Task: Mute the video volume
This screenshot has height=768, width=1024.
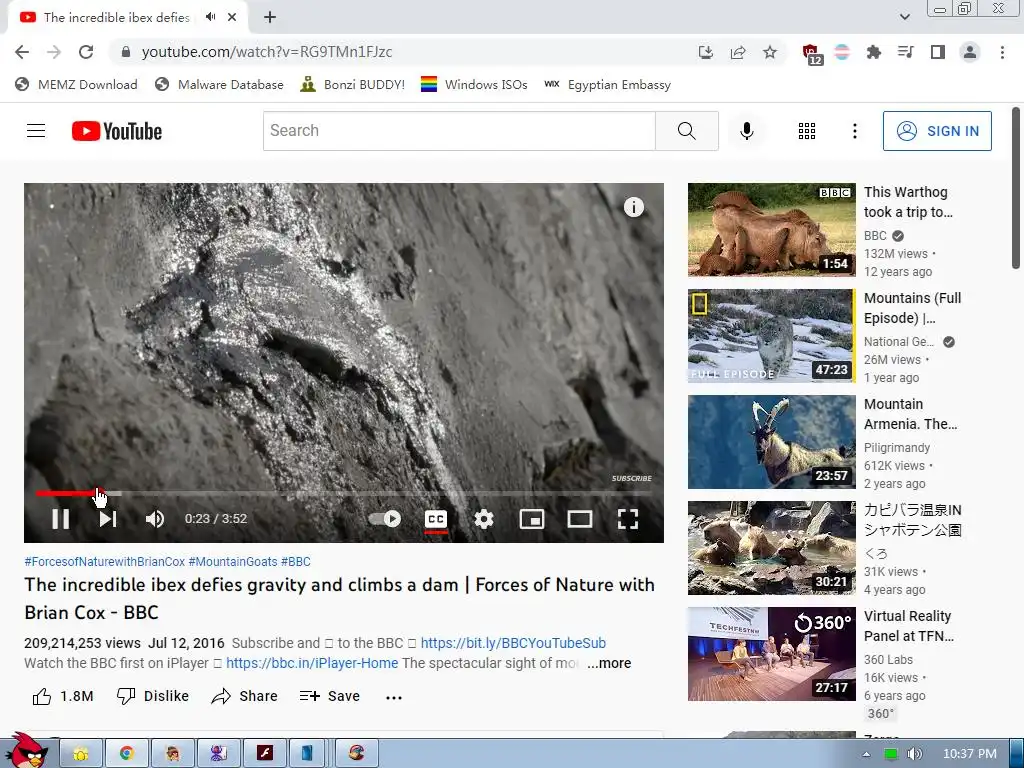Action: point(155,519)
